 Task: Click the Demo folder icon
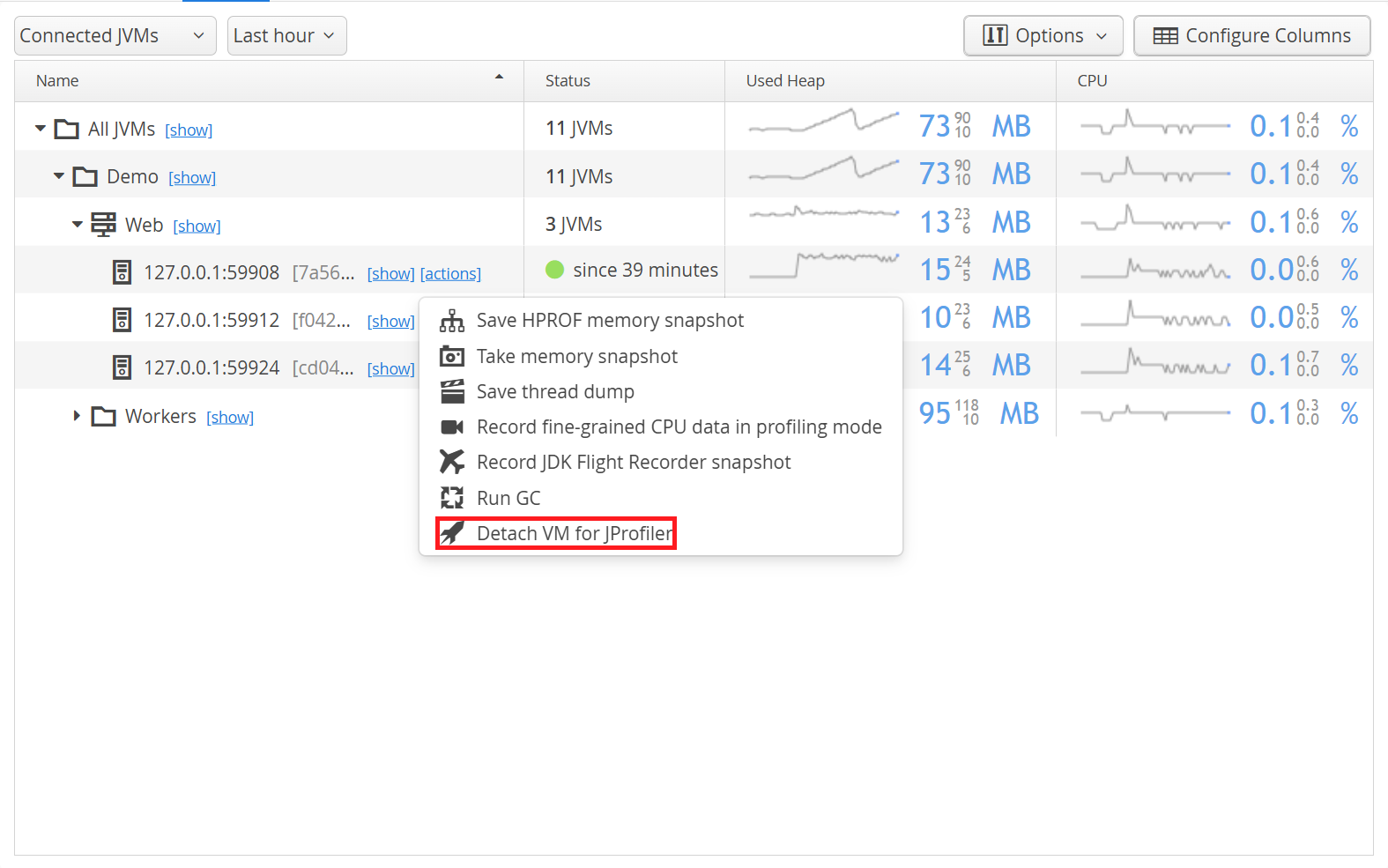pos(85,177)
